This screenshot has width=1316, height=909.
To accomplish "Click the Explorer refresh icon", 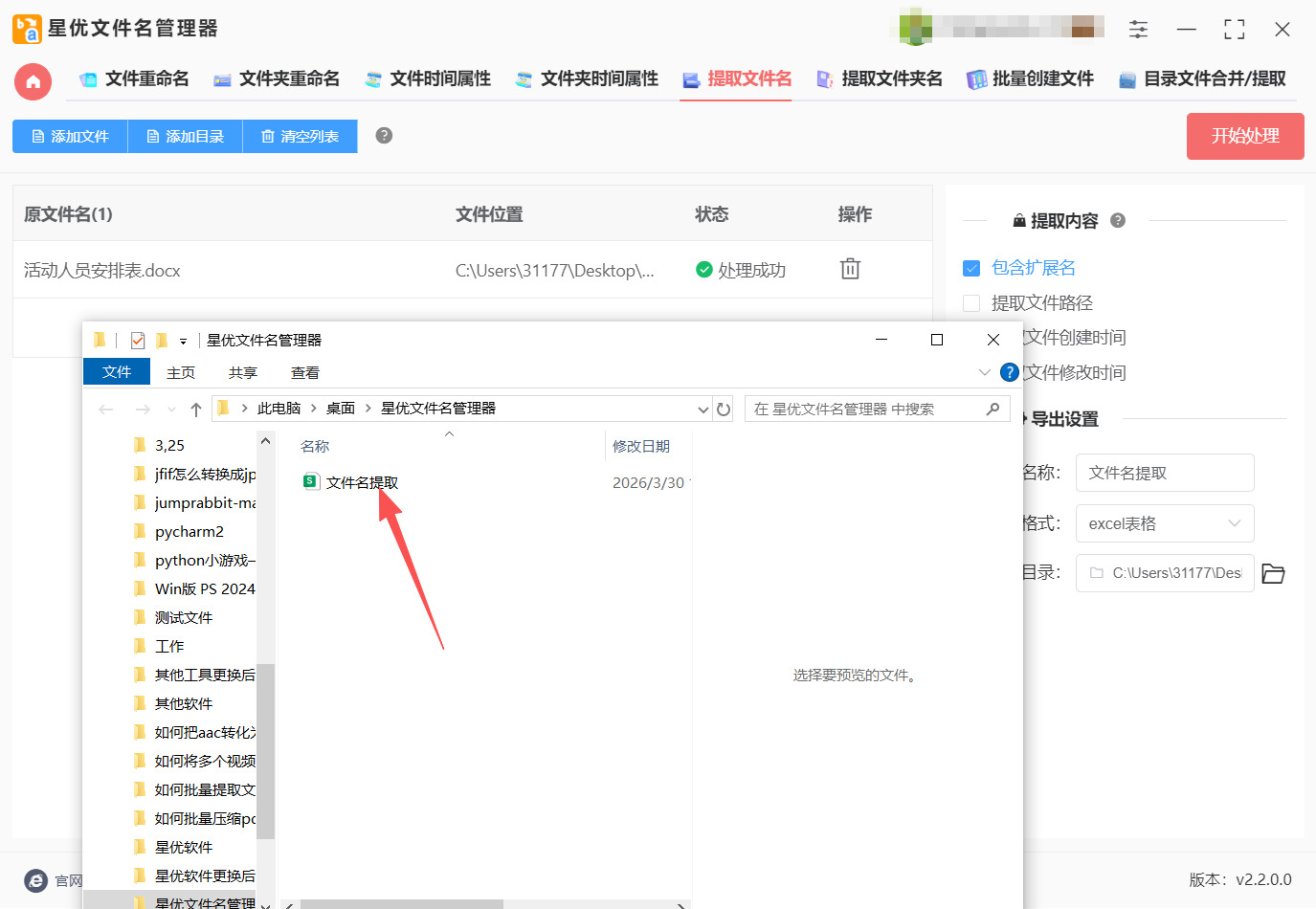I will 724,410.
